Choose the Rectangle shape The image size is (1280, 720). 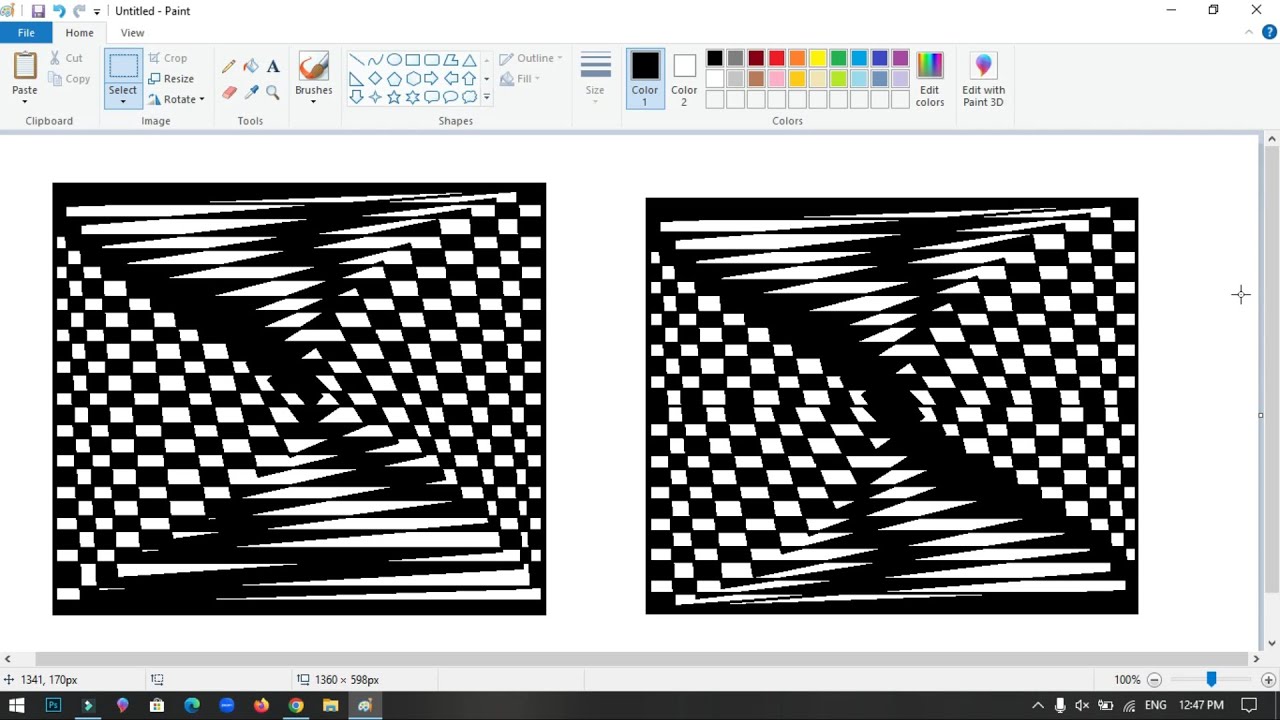413,60
